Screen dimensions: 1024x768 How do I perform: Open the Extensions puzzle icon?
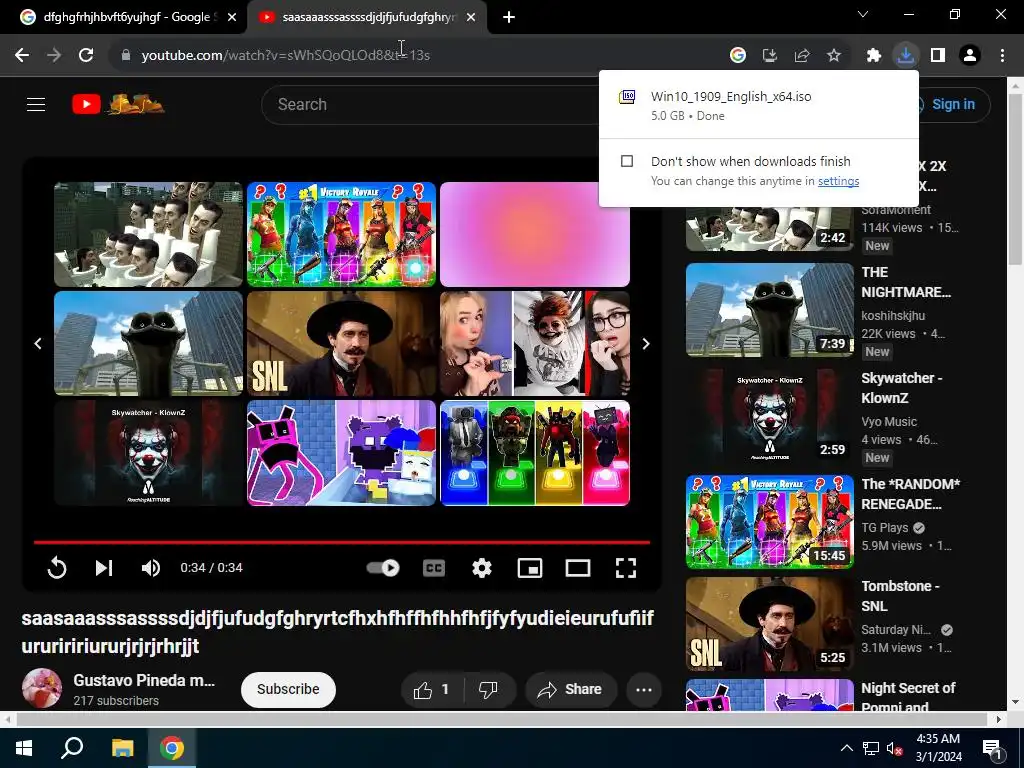874,56
